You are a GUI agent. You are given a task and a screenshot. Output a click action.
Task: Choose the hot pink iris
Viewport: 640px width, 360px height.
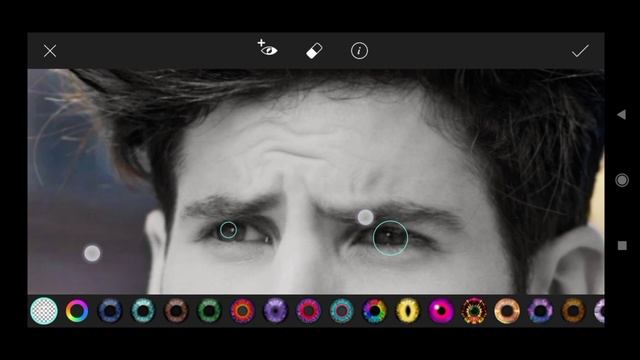point(441,311)
